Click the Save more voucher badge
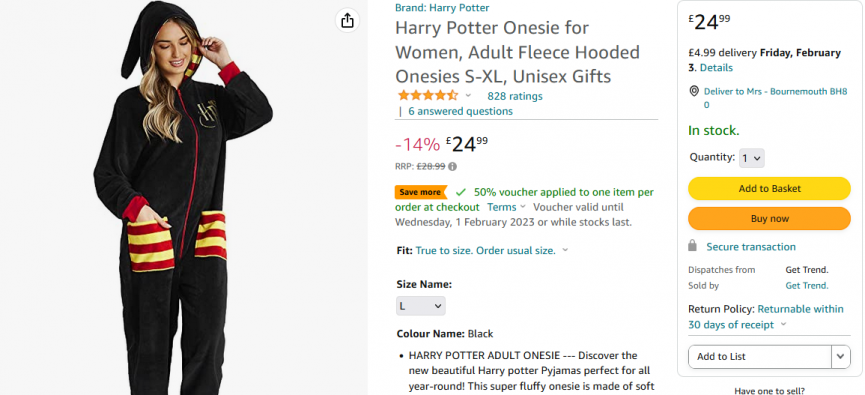The height and width of the screenshot is (395, 865). click(421, 192)
